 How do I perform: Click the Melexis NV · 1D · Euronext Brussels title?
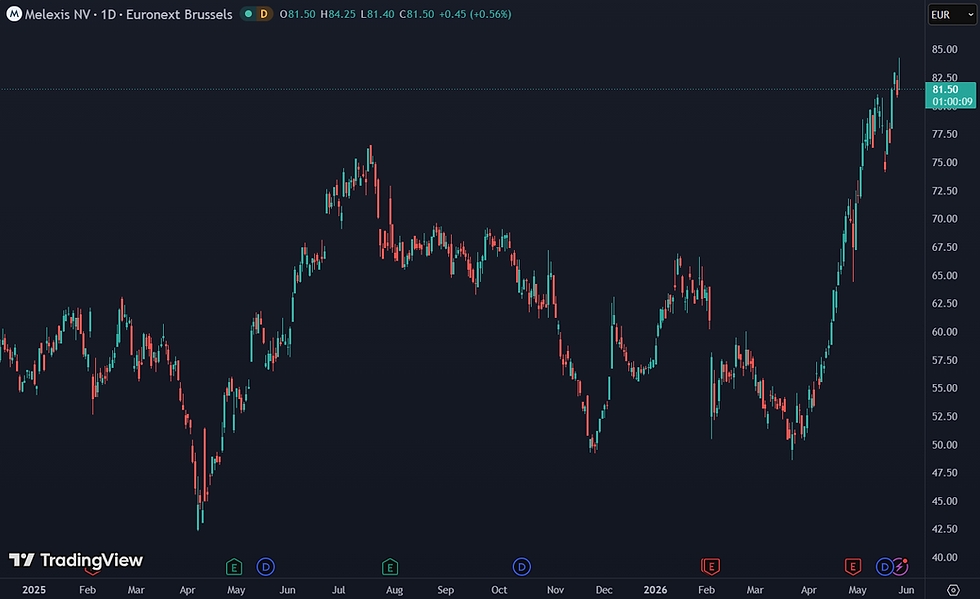[128, 14]
